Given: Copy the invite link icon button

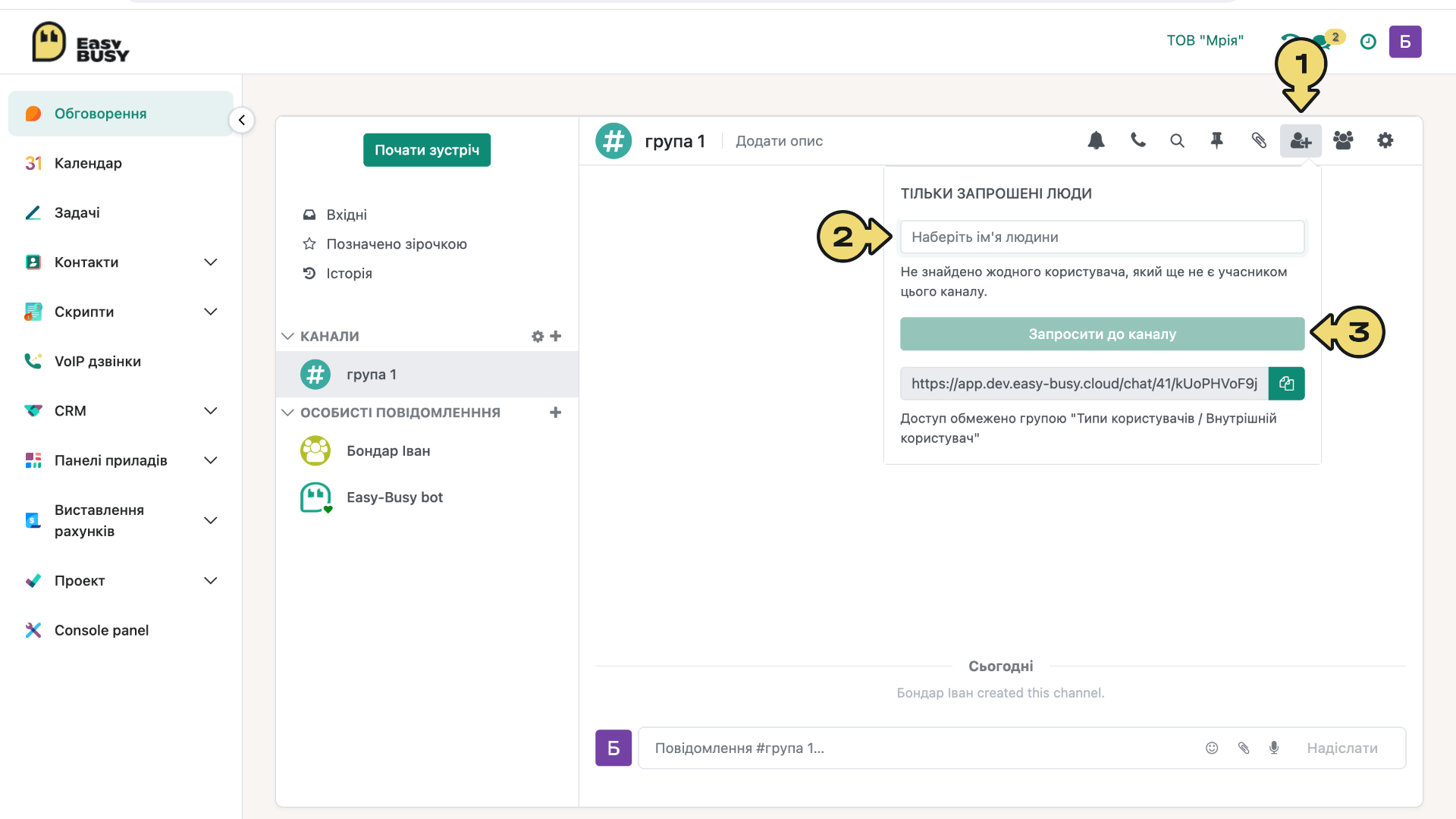Looking at the screenshot, I should (x=1286, y=384).
